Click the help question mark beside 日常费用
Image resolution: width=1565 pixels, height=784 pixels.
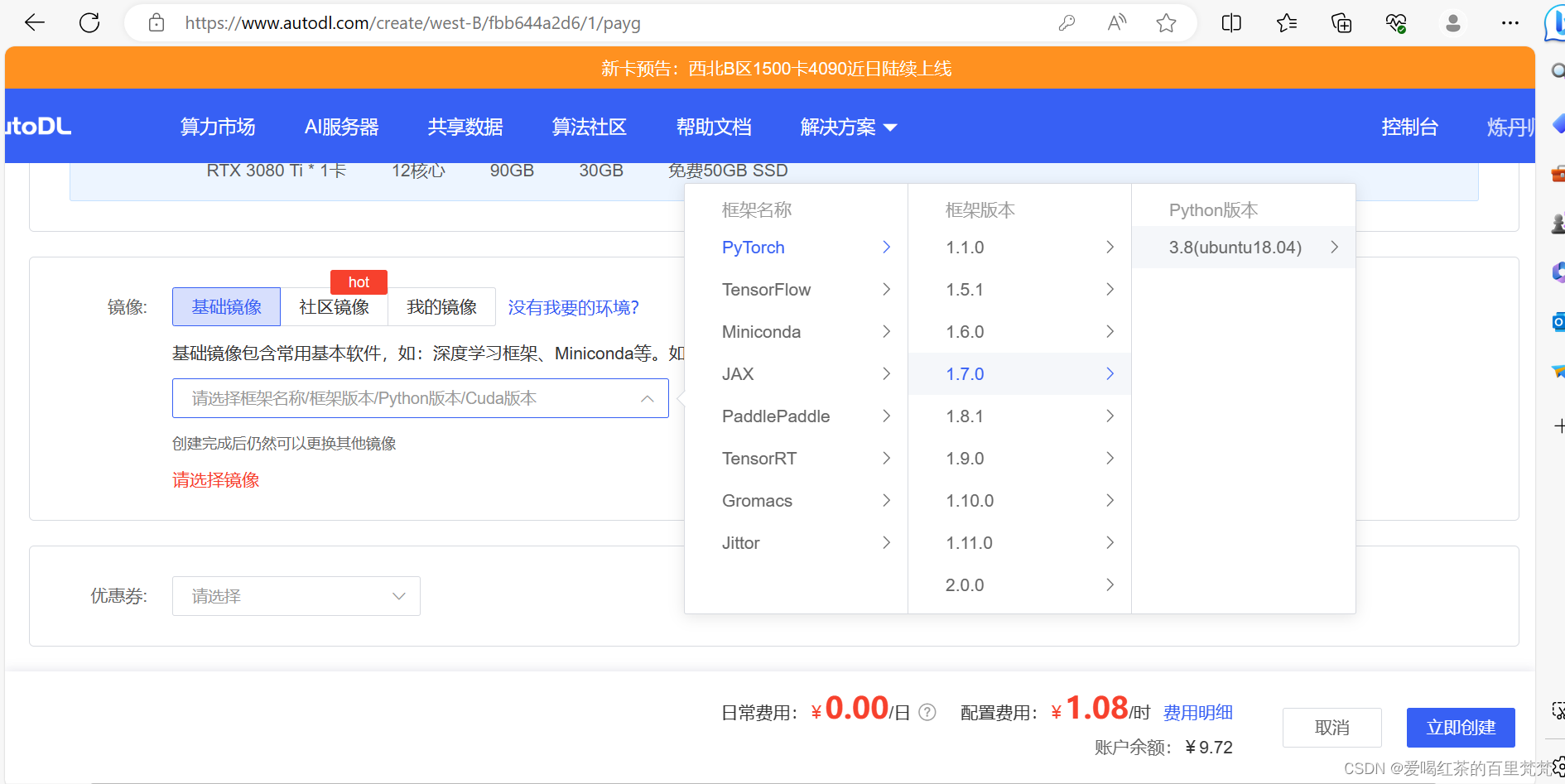point(927,712)
